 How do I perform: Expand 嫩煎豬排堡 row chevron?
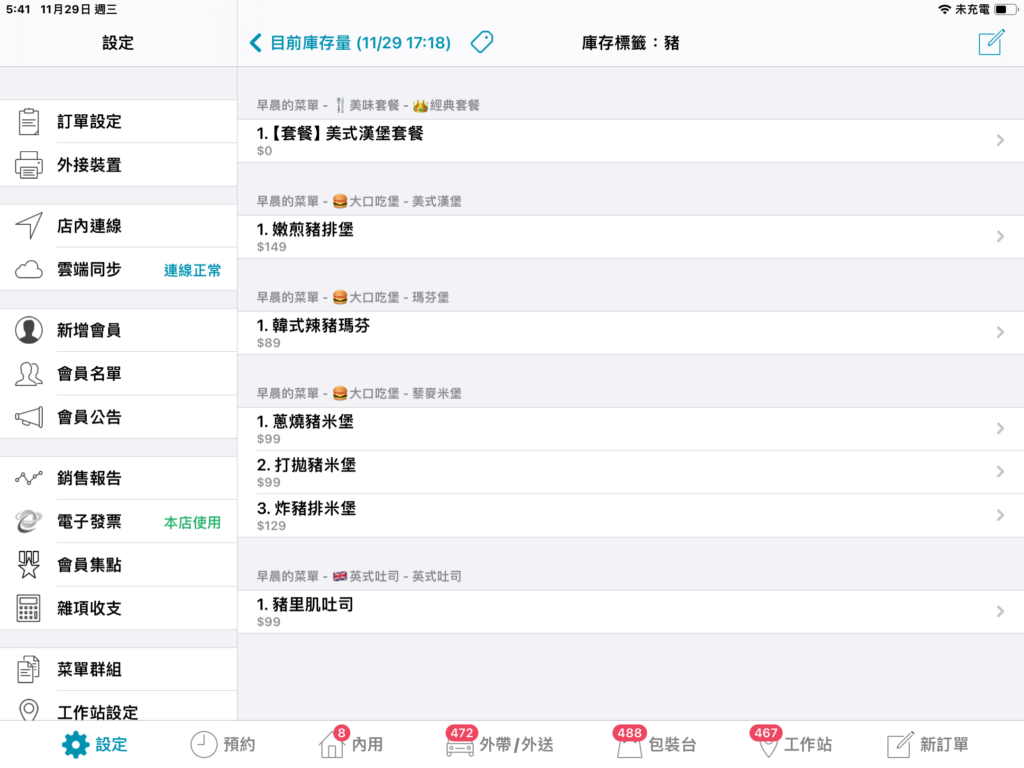point(1000,236)
